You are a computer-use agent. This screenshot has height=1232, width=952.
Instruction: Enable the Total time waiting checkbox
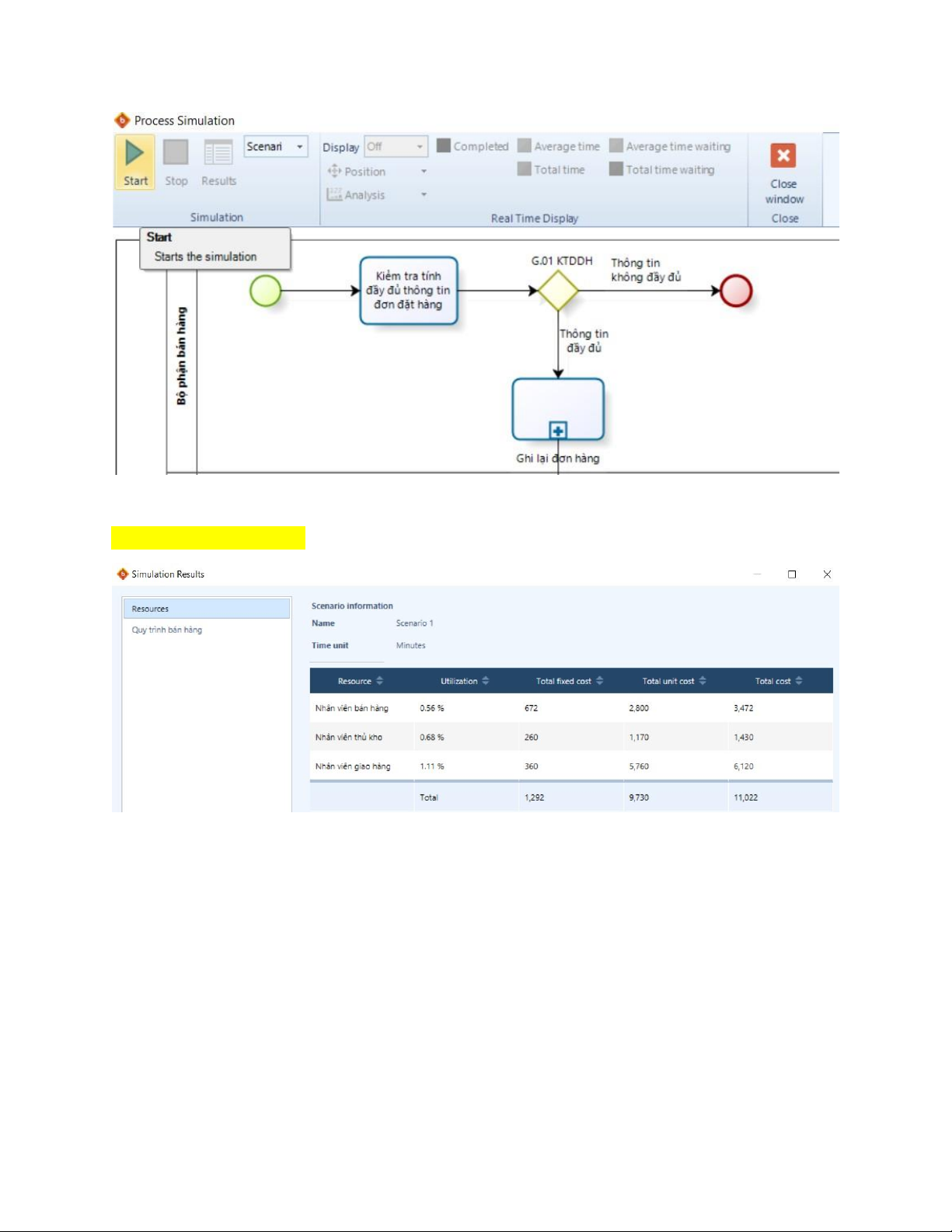click(x=616, y=169)
